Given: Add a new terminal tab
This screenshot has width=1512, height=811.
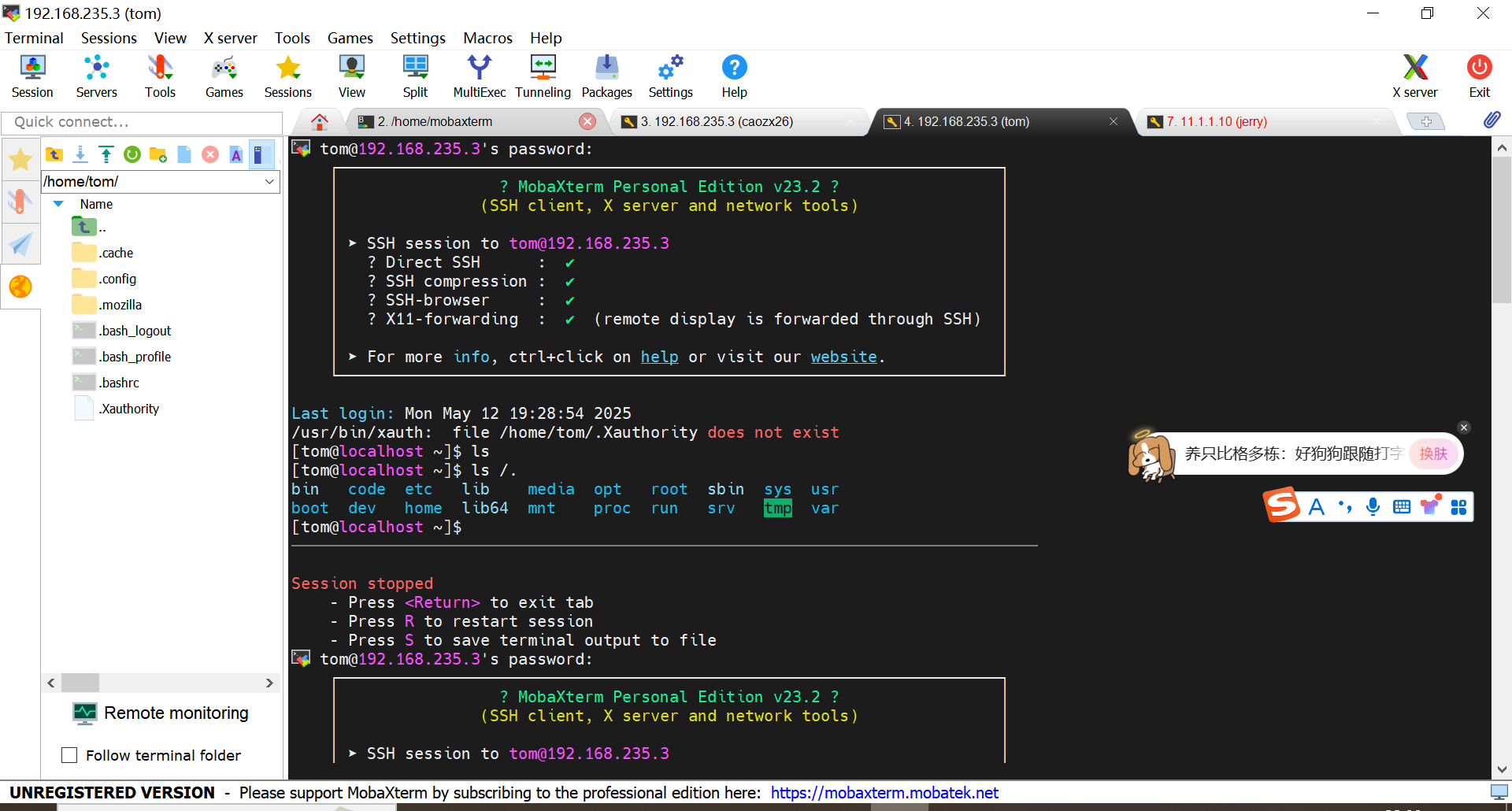Looking at the screenshot, I should (1426, 121).
